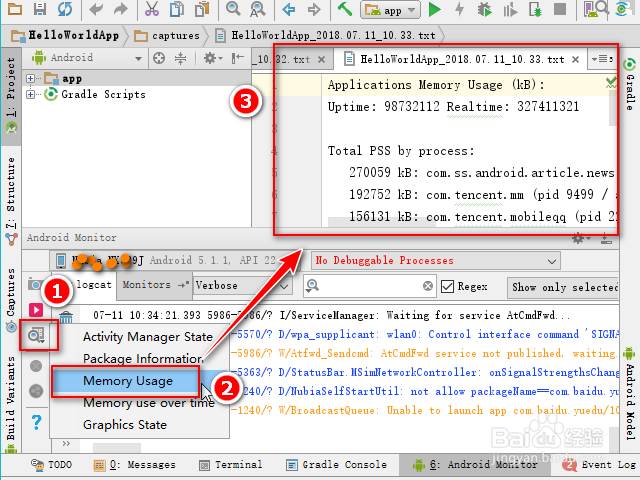Navigate Back with the blue left arrow
Image resolution: width=640 pixels, height=480 pixels.
point(289,9)
